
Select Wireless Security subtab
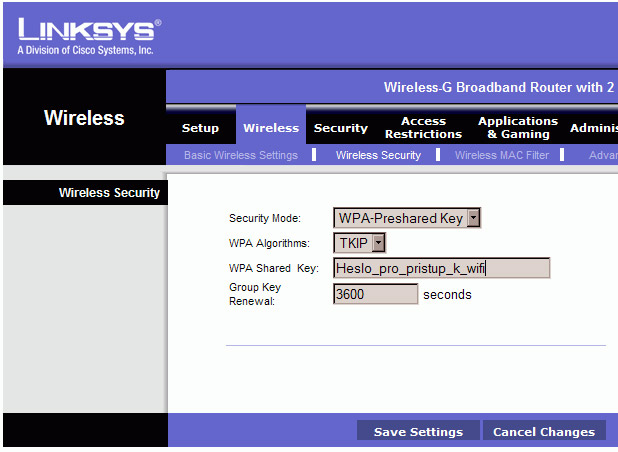(378, 155)
